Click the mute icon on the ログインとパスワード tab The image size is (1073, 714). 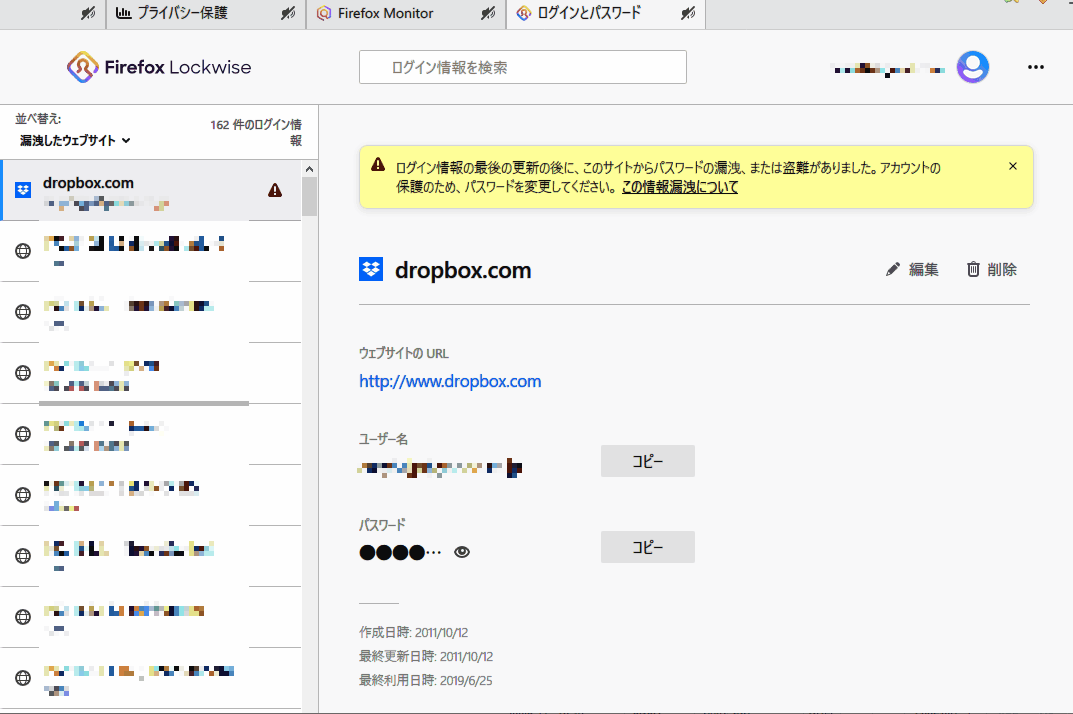click(688, 13)
